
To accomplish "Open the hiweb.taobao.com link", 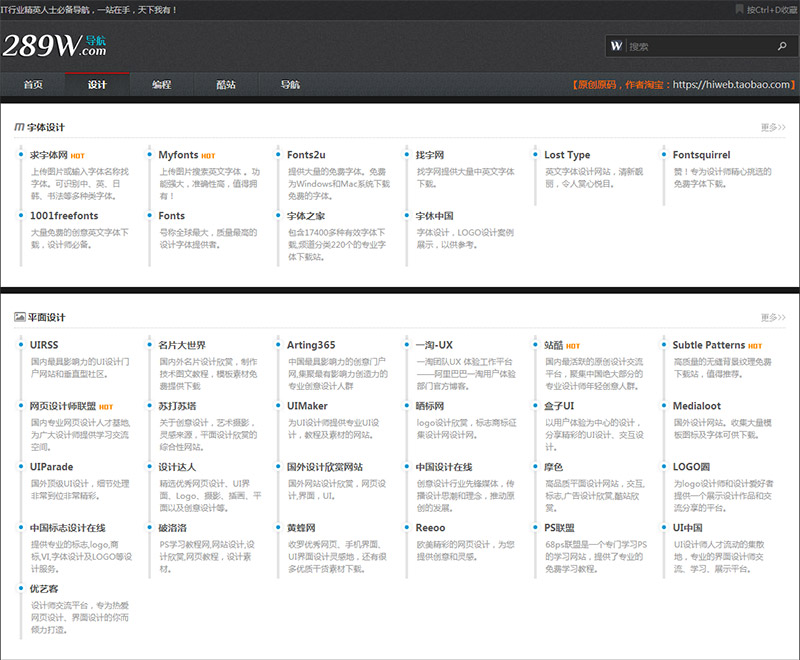I will [731, 85].
